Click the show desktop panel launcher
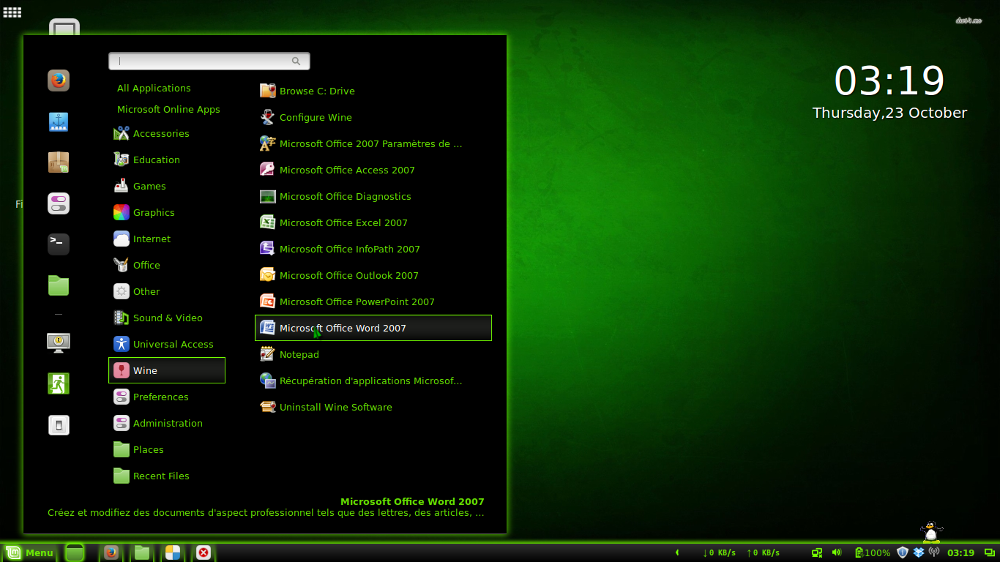Screen dimensions: 1000x562 tap(75, 552)
